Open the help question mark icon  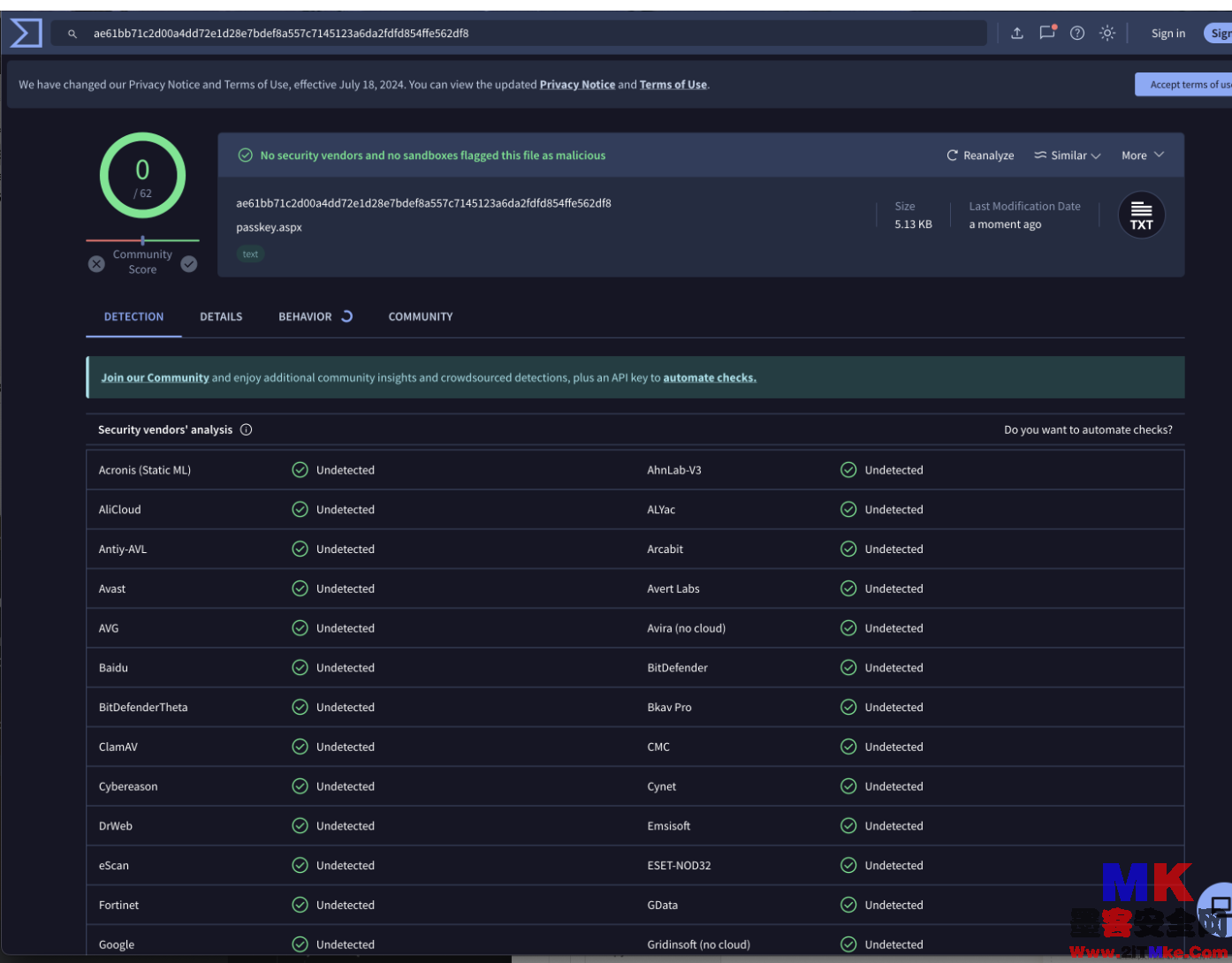tap(1077, 34)
